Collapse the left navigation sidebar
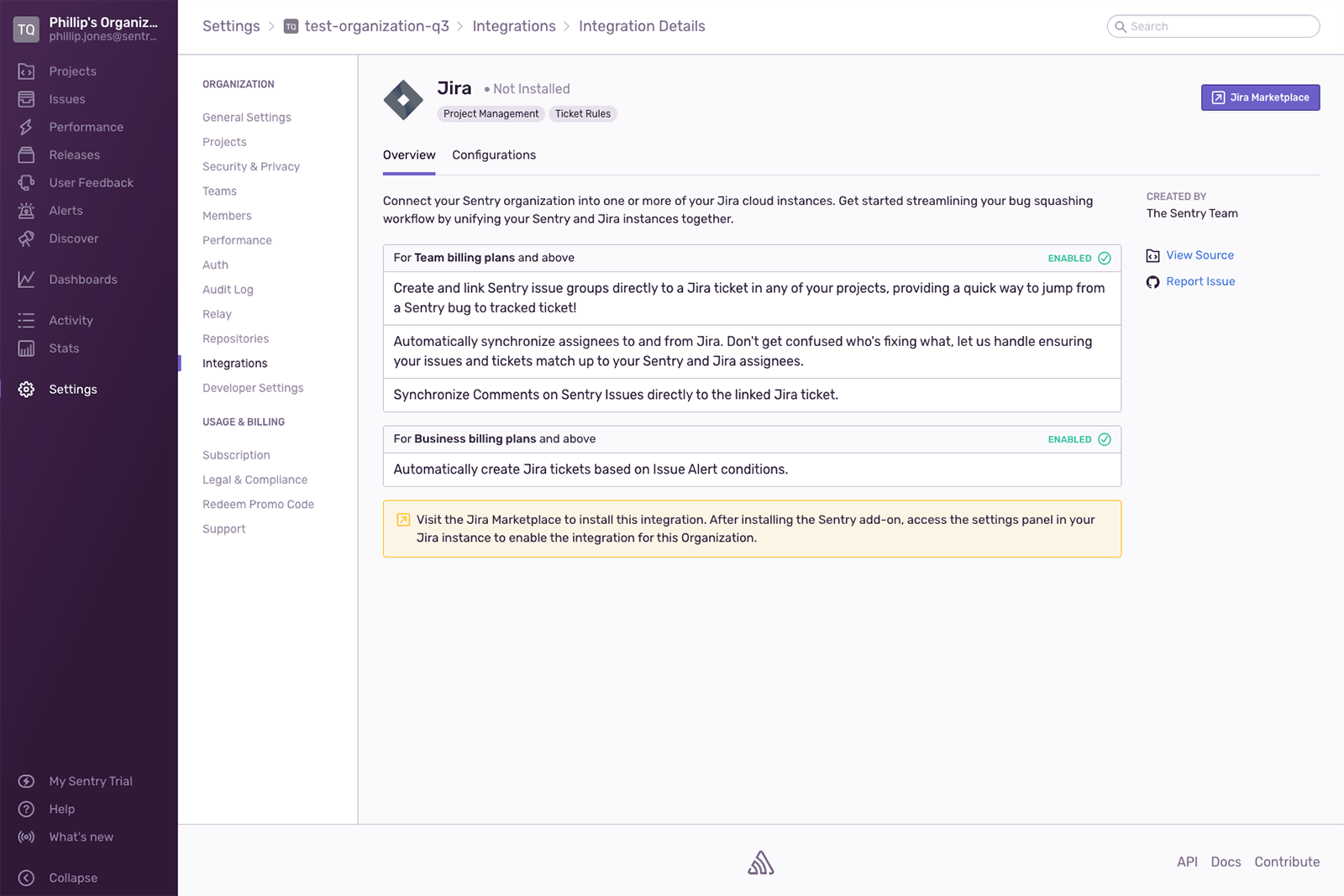This screenshot has width=1344, height=896. (25, 878)
